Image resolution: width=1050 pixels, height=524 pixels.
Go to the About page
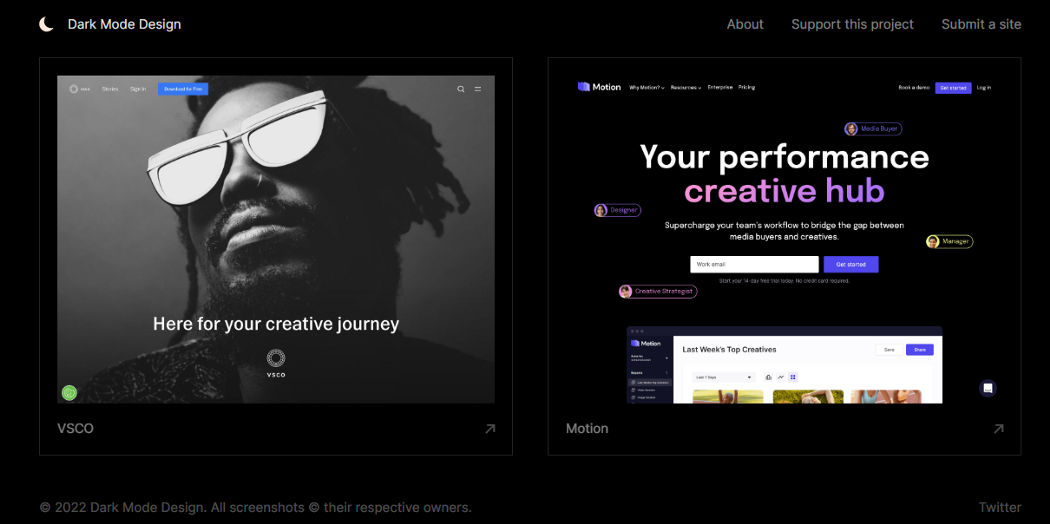[x=745, y=24]
